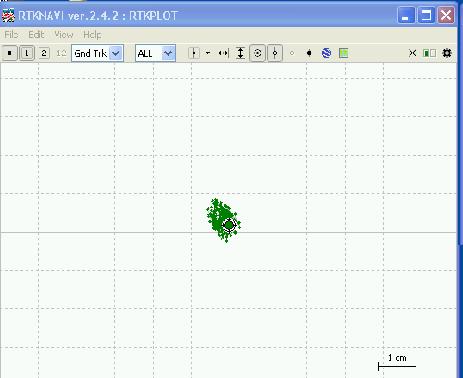Click the clear crossed-lines icon at toolbar right
This screenshot has height=378, width=463.
tap(412, 53)
